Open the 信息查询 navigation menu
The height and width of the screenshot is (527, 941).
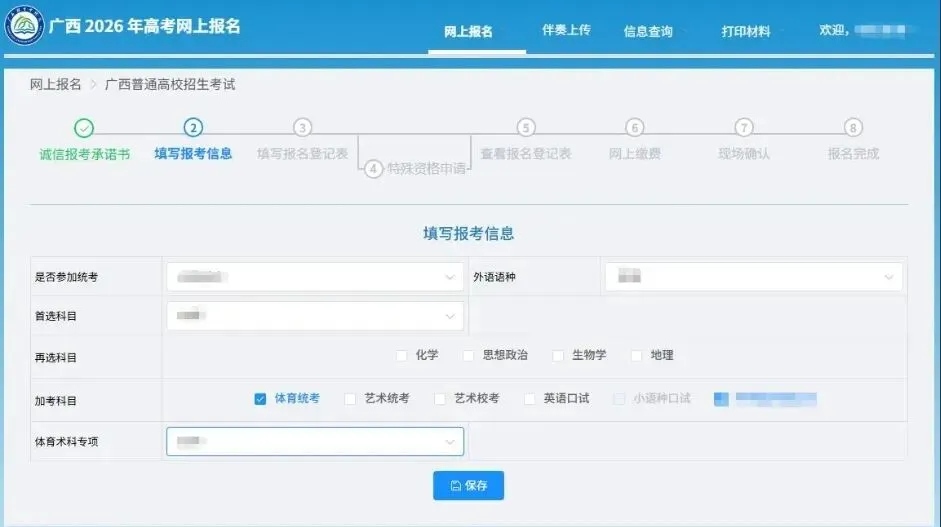[648, 31]
